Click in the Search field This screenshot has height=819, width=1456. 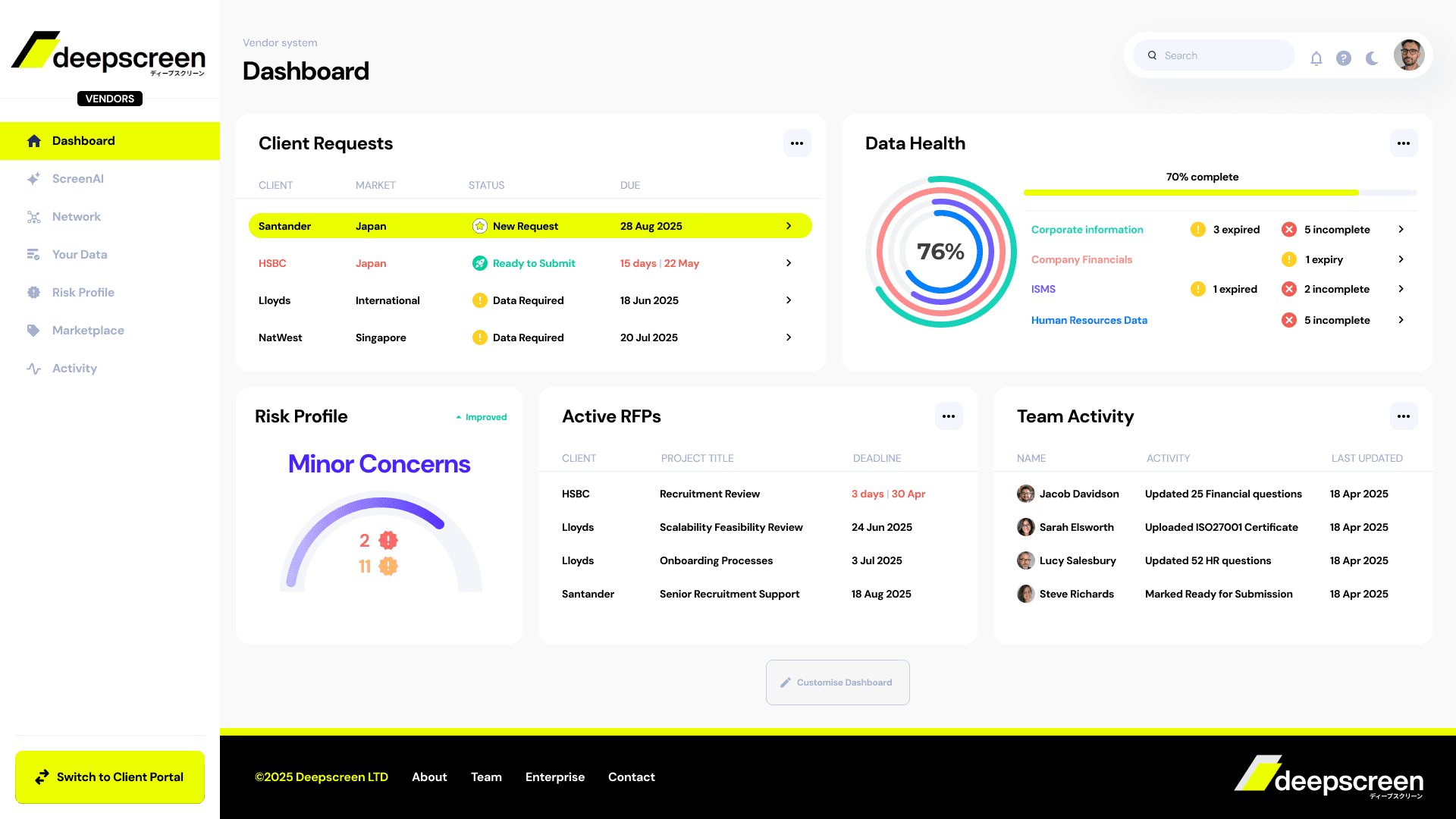(1221, 55)
